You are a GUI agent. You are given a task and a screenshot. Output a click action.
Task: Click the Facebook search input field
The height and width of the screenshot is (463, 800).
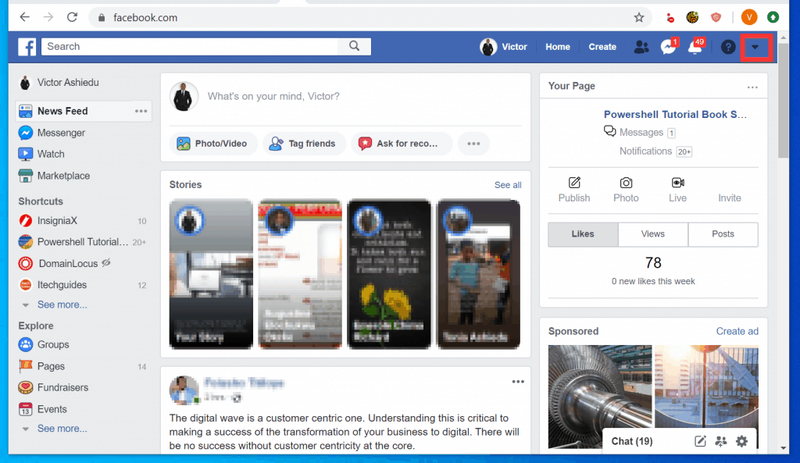(190, 46)
